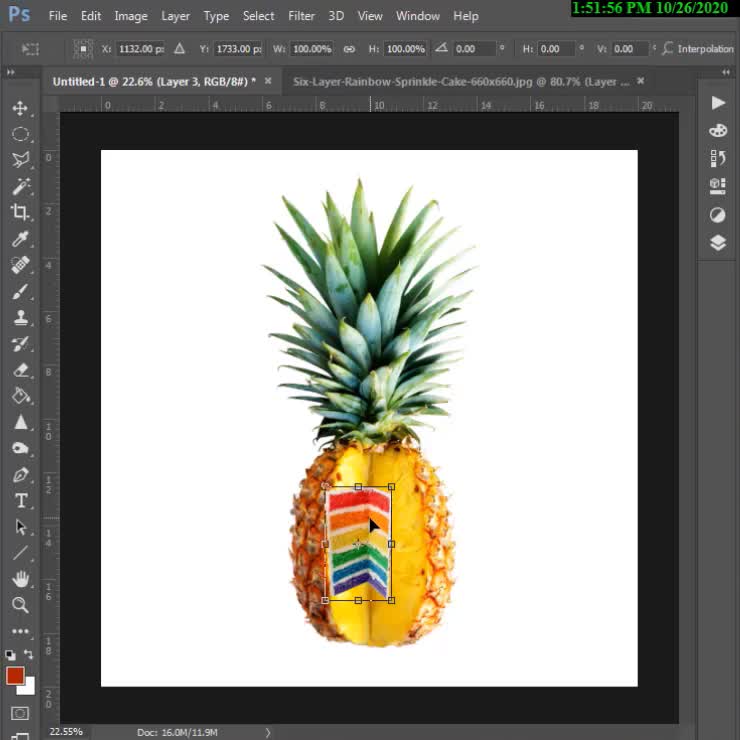Open the Layers panel icon

[x=717, y=242]
